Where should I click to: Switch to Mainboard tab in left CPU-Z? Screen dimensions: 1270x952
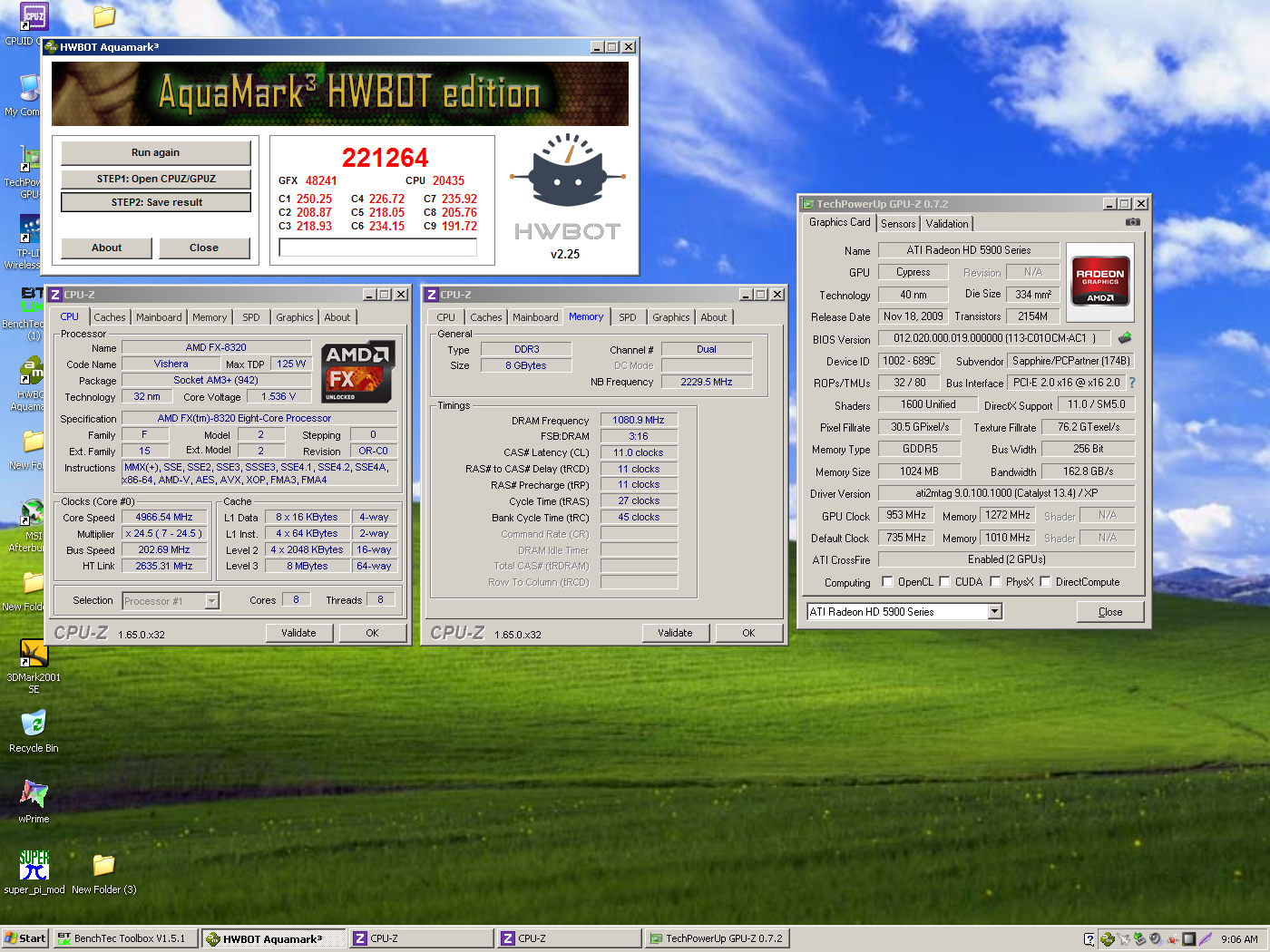[159, 317]
